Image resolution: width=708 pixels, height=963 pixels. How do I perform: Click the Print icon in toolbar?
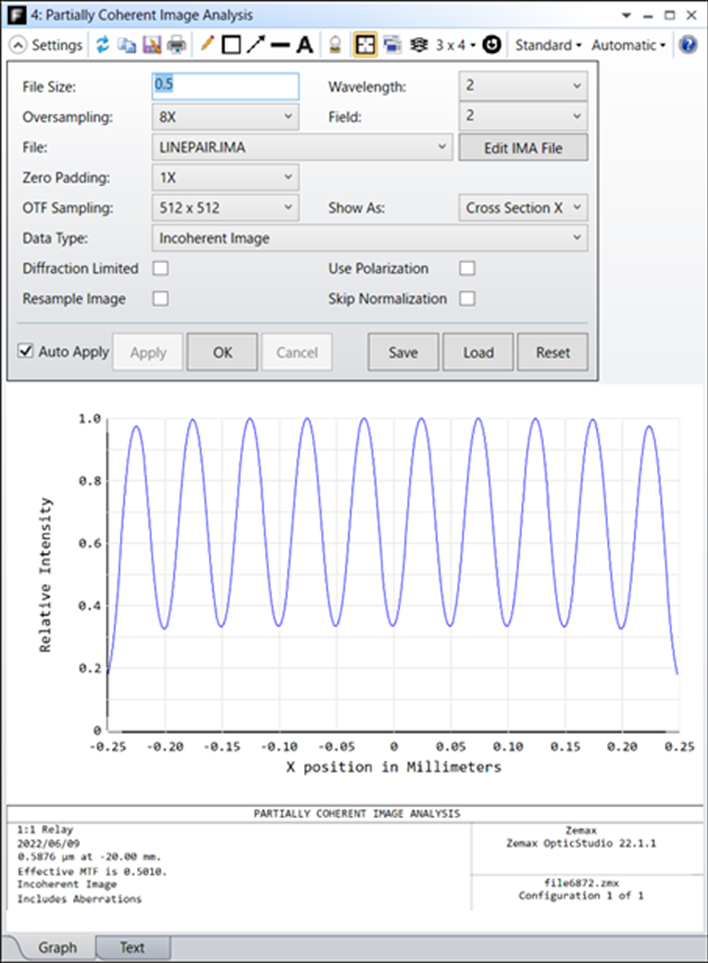coord(176,45)
